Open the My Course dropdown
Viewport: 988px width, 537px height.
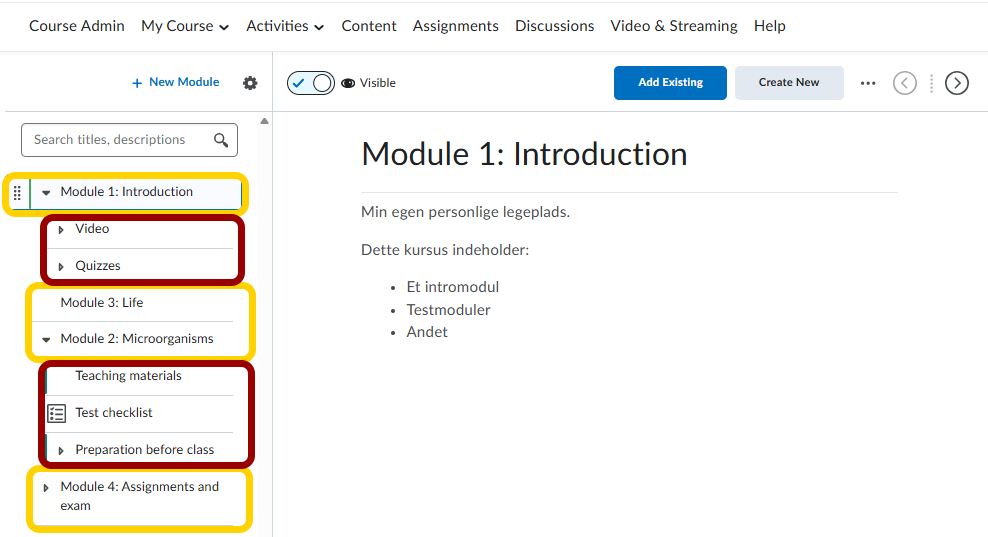click(x=185, y=26)
